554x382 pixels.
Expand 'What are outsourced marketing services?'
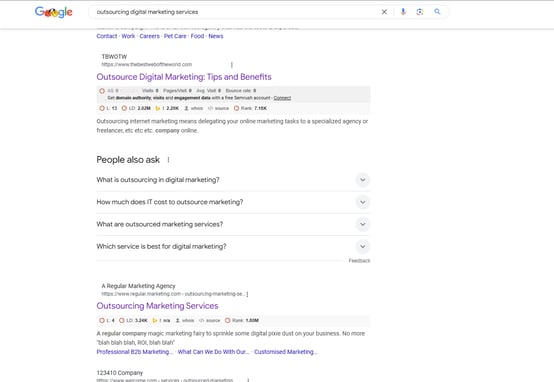tap(233, 224)
